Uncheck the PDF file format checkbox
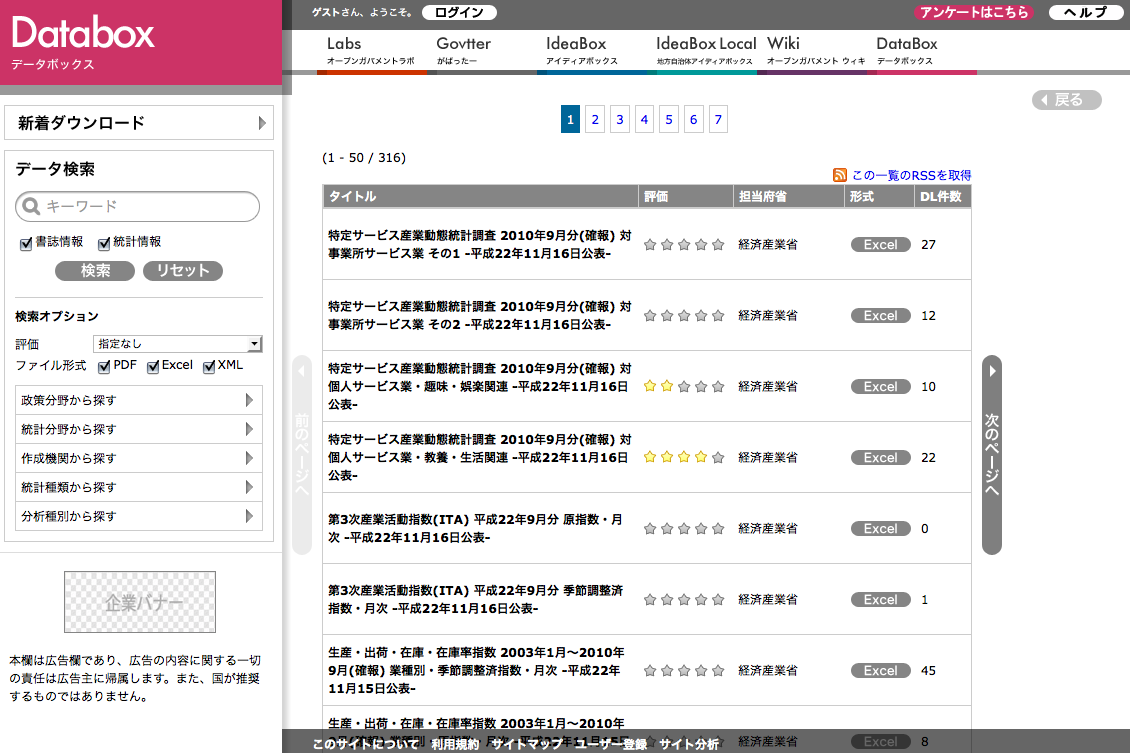Screen dimensions: 1130x753 point(104,366)
